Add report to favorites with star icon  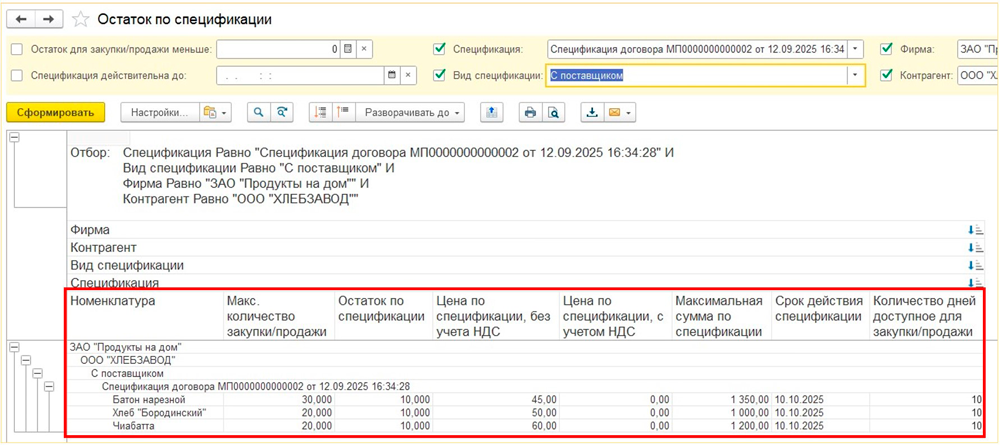[x=80, y=20]
